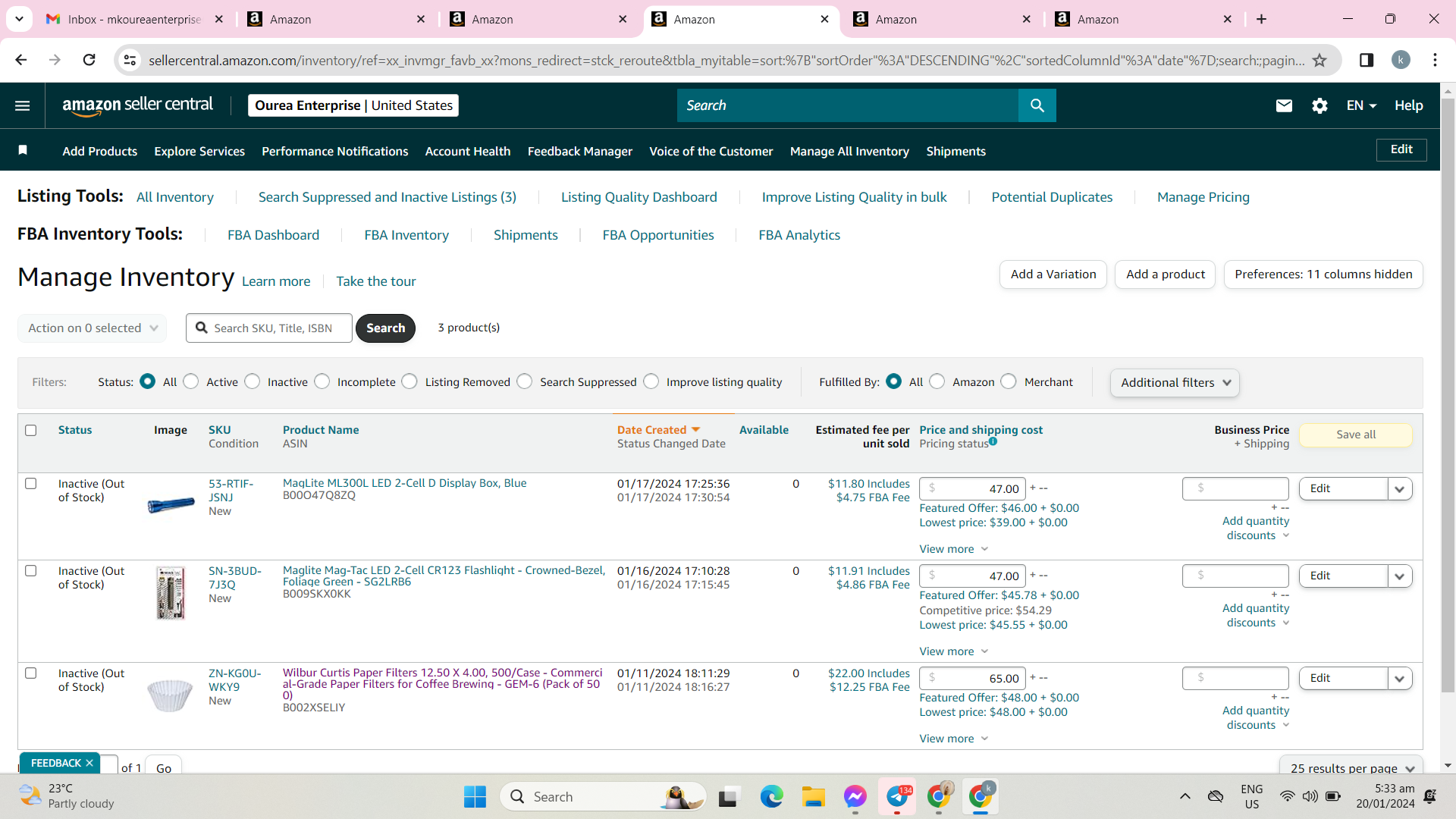Viewport: 1456px width, 819px height.
Task: Click the Add a Variation button
Action: [1053, 275]
